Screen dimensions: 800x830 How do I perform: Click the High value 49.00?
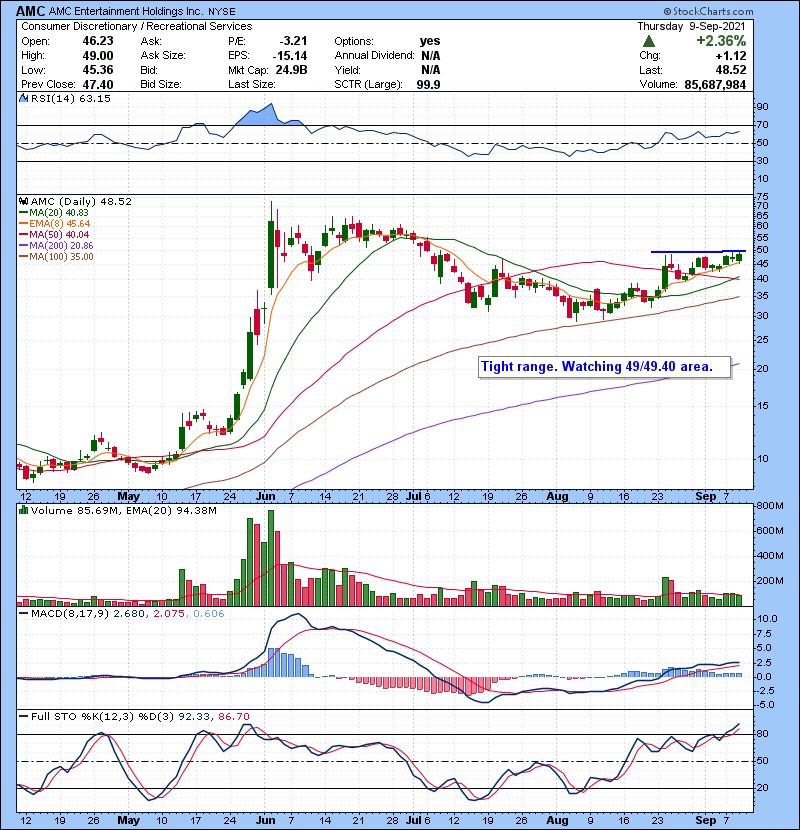click(x=98, y=56)
